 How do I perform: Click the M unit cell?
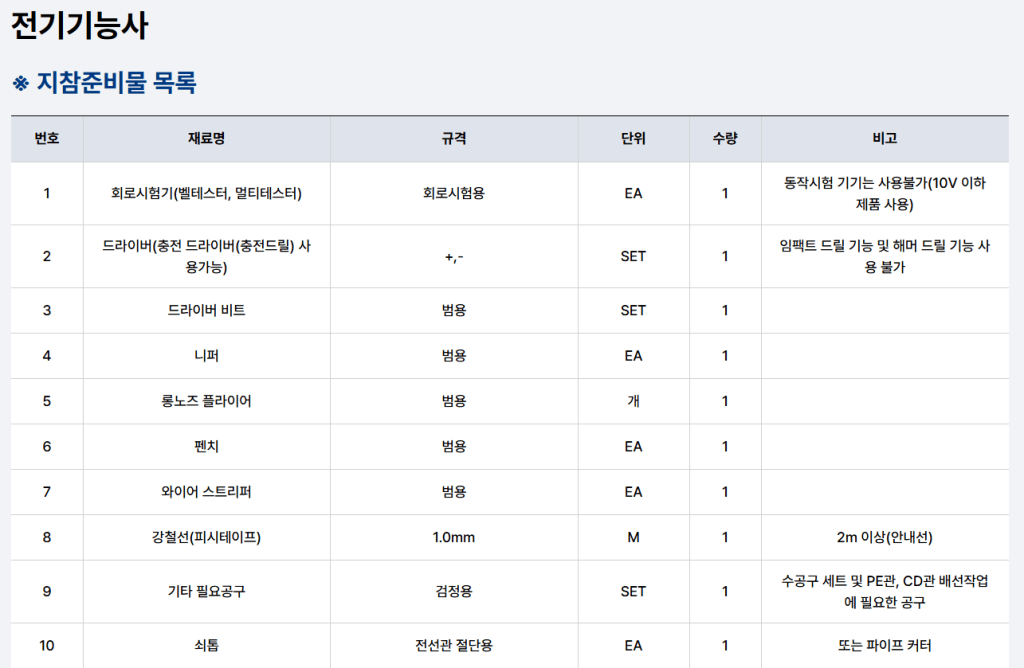tap(633, 537)
